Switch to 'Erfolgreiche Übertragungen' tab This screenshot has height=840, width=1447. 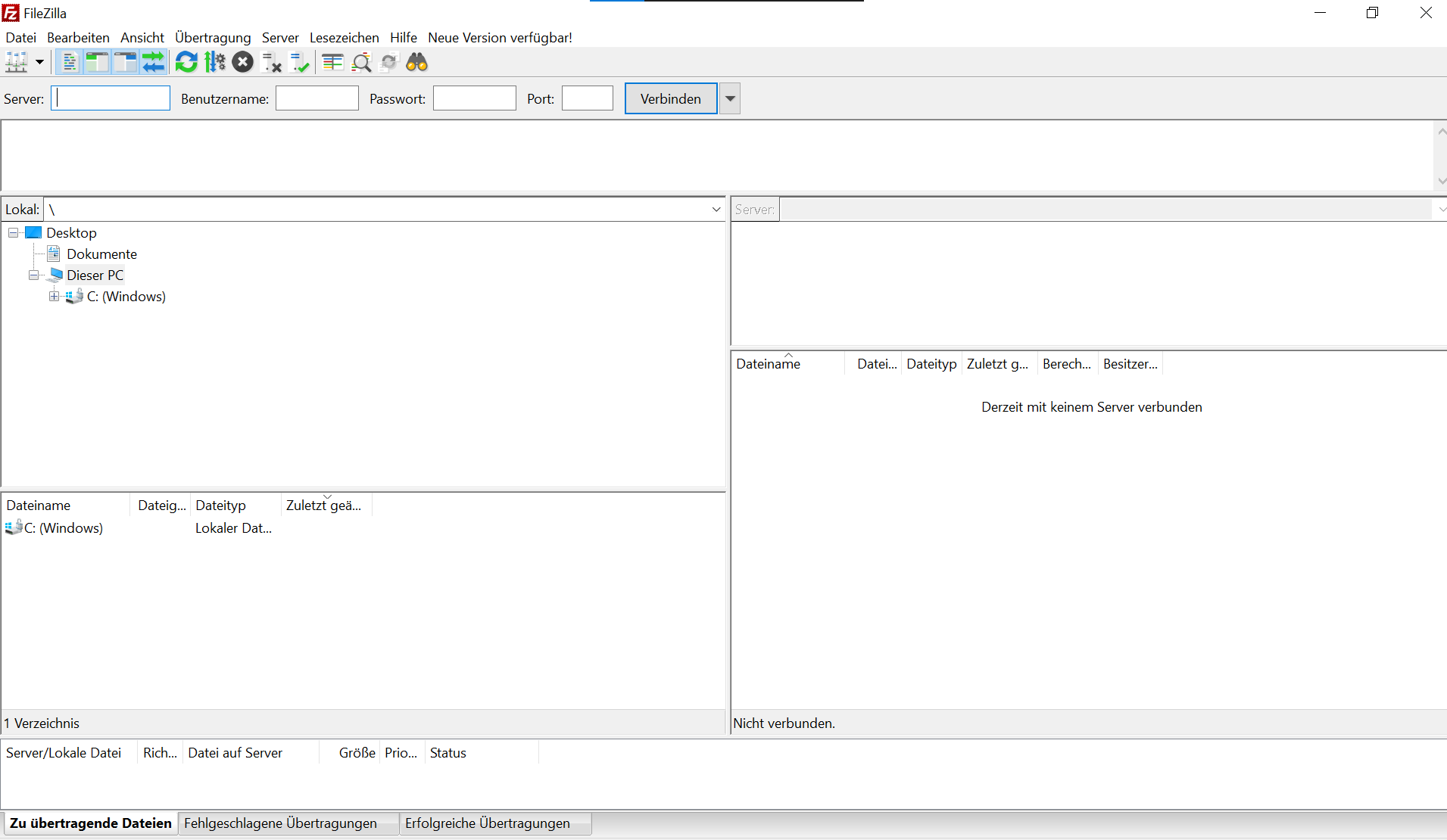(496, 823)
